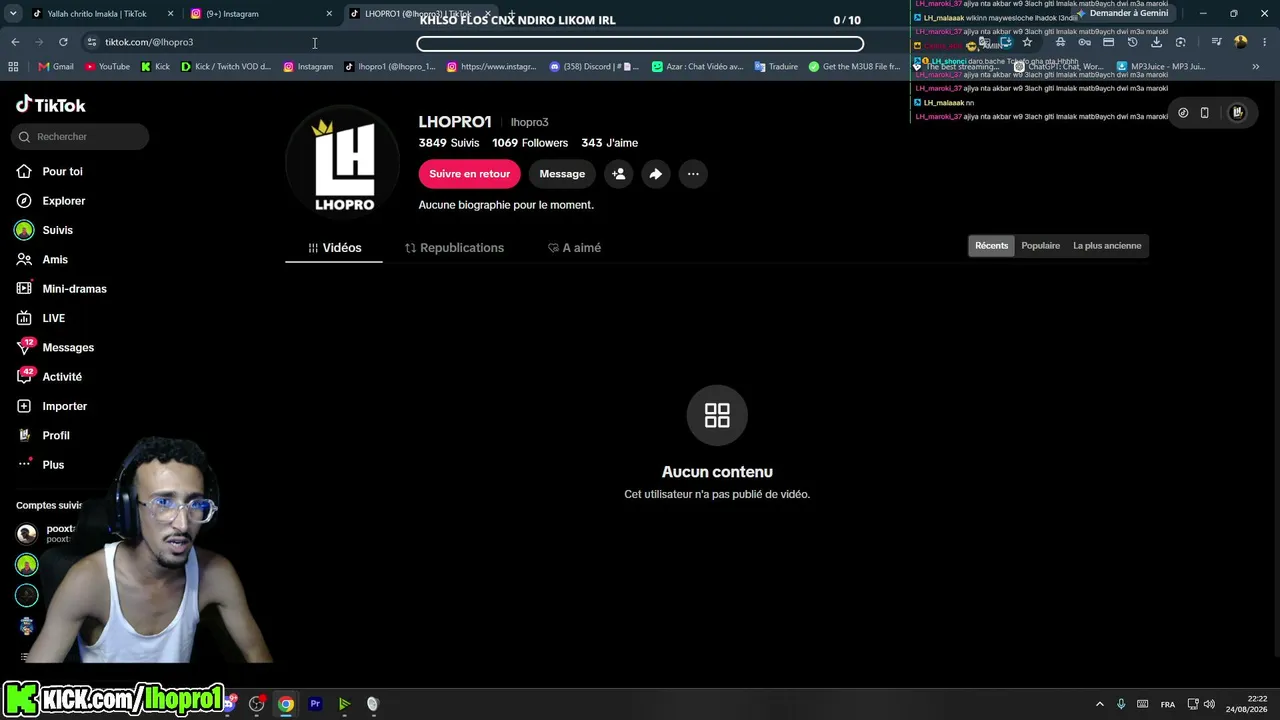
Task: Open the Suivis sidebar item
Action: pyautogui.click(x=45, y=230)
